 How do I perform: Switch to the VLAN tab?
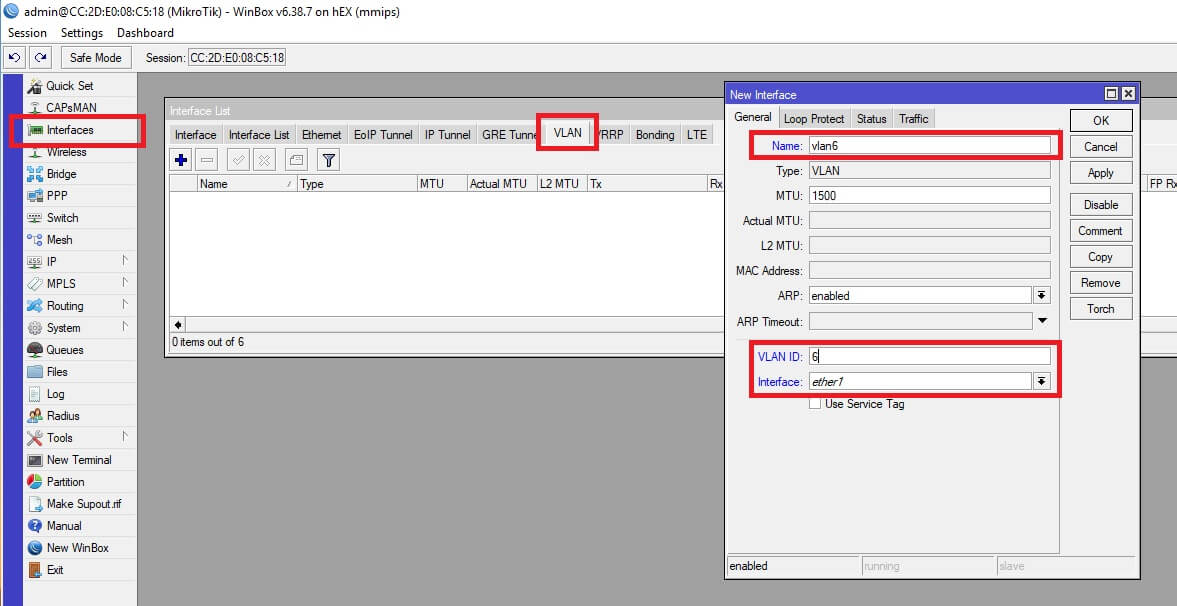pyautogui.click(x=567, y=132)
